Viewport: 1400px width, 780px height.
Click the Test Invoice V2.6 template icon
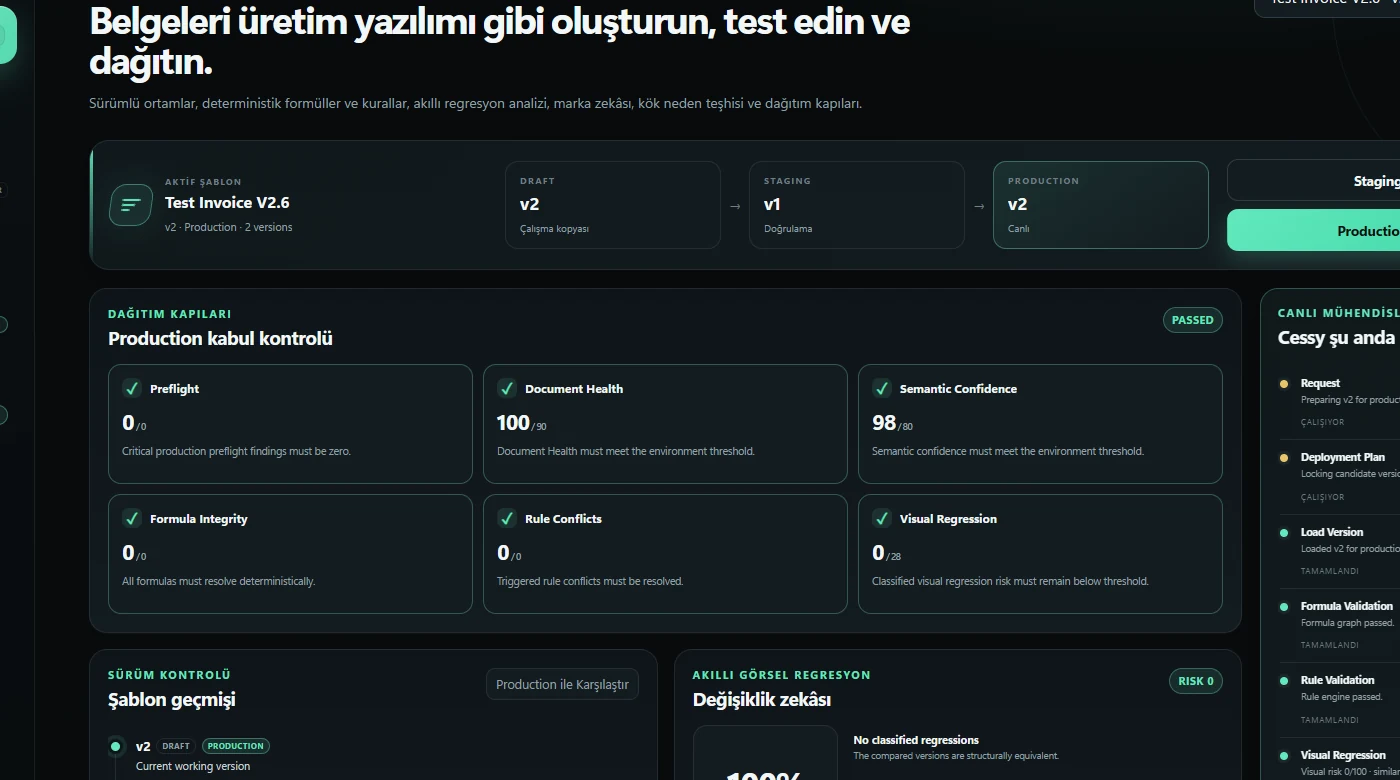coord(131,205)
